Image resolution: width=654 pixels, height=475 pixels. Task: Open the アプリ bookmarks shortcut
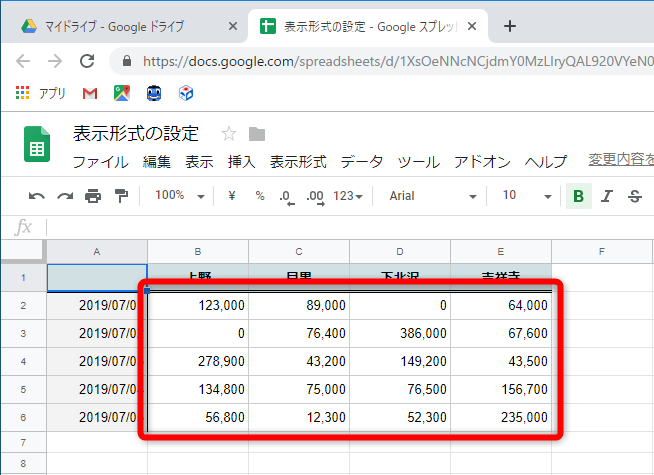click(x=40, y=93)
